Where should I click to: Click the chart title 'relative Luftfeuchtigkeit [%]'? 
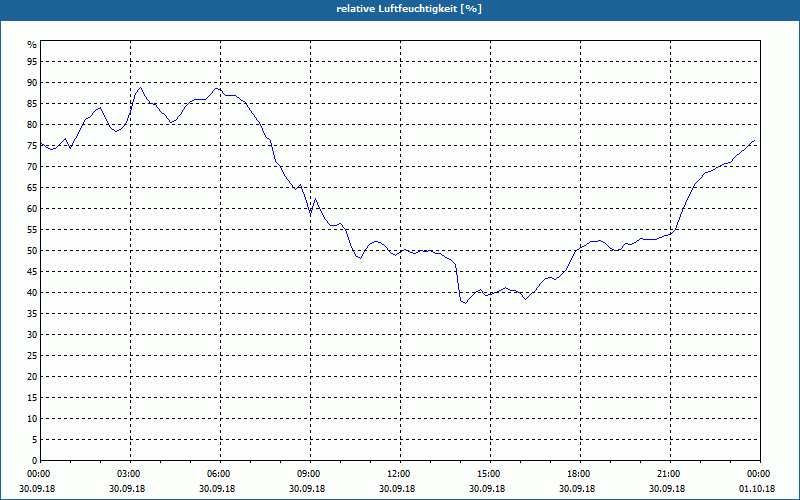(409, 9)
